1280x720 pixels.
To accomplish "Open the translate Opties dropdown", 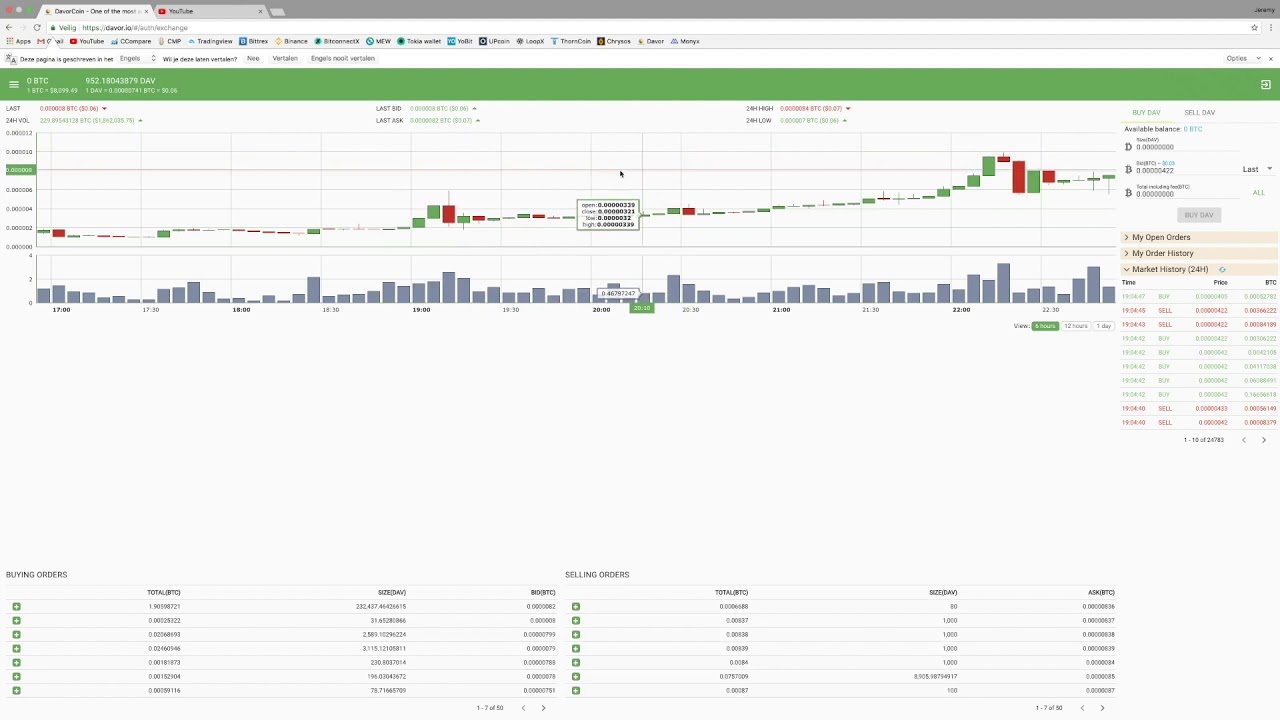I will tap(1243, 58).
